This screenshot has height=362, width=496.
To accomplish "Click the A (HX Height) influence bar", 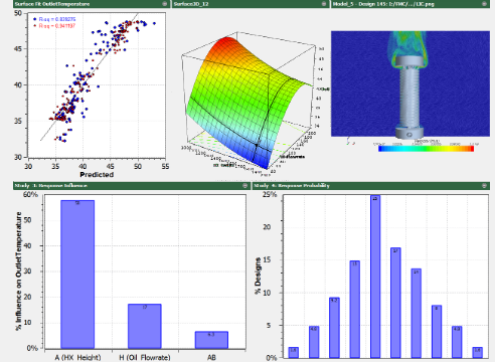I will pos(78,274).
